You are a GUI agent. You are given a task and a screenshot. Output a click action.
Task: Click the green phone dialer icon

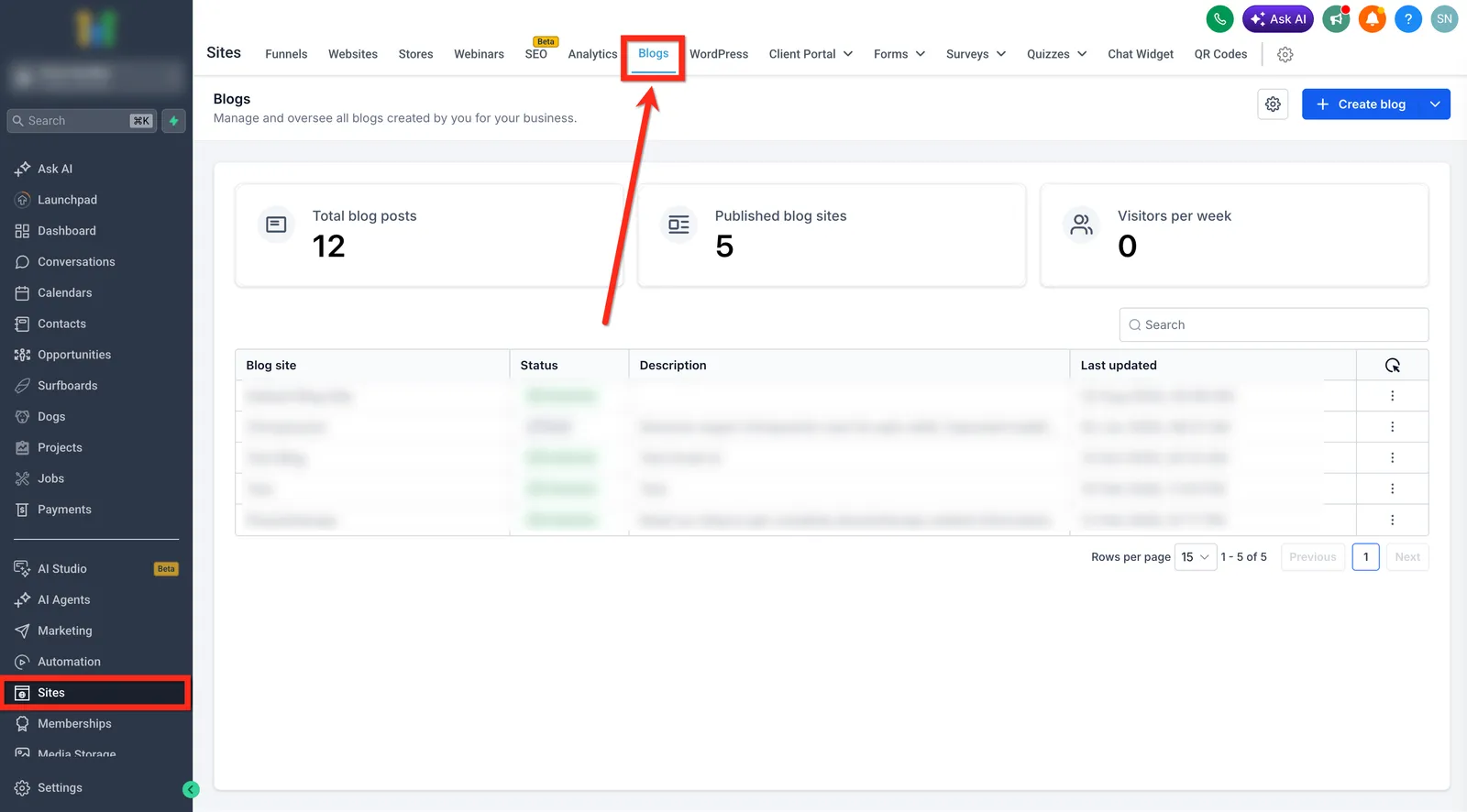pyautogui.click(x=1219, y=18)
